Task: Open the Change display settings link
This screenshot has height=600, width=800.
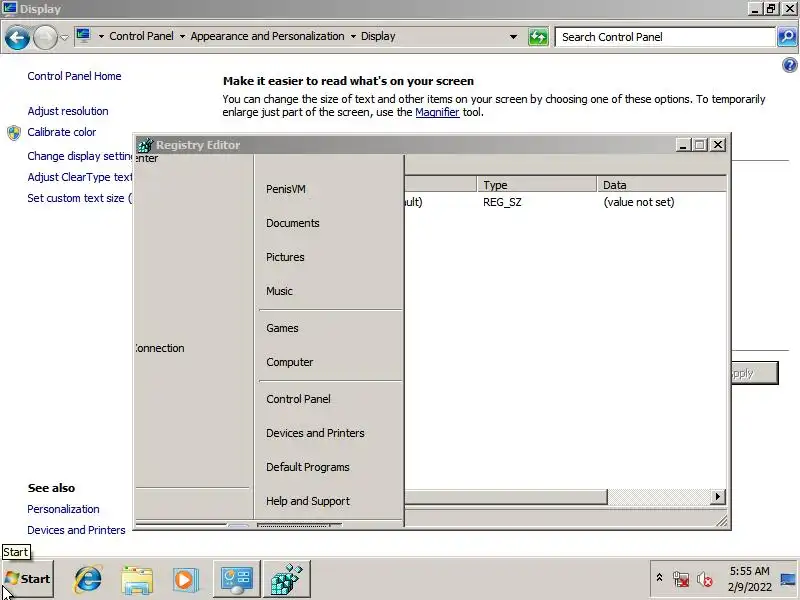Action: [x=80, y=156]
